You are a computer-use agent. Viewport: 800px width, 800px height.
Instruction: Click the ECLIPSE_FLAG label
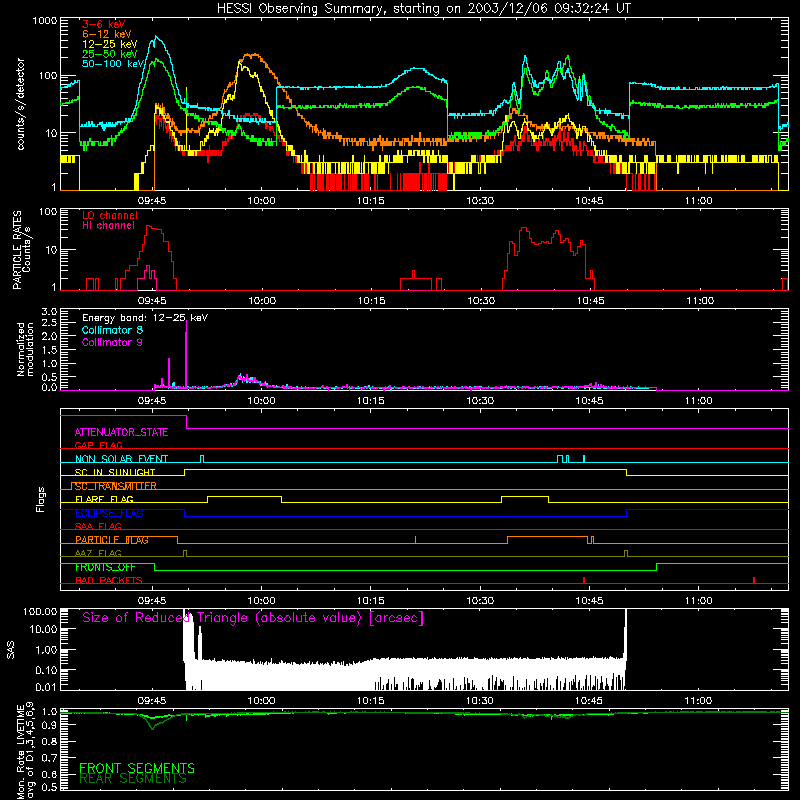[x=109, y=513]
